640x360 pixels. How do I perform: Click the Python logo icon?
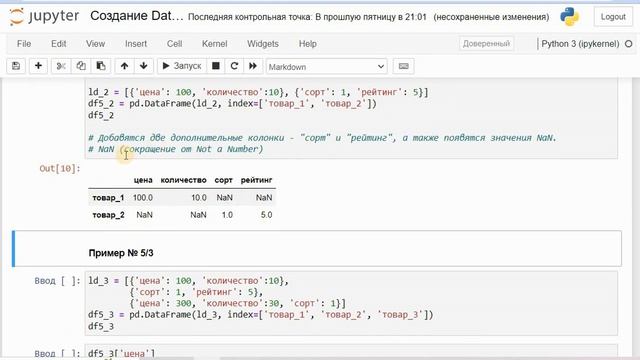[569, 17]
